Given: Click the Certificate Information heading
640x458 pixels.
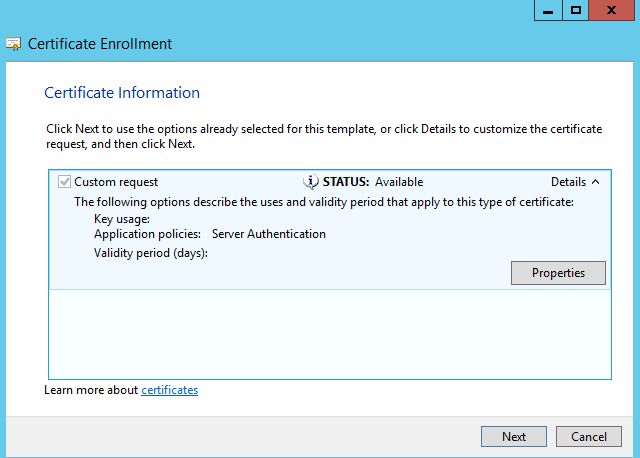Looking at the screenshot, I should pyautogui.click(x=122, y=93).
